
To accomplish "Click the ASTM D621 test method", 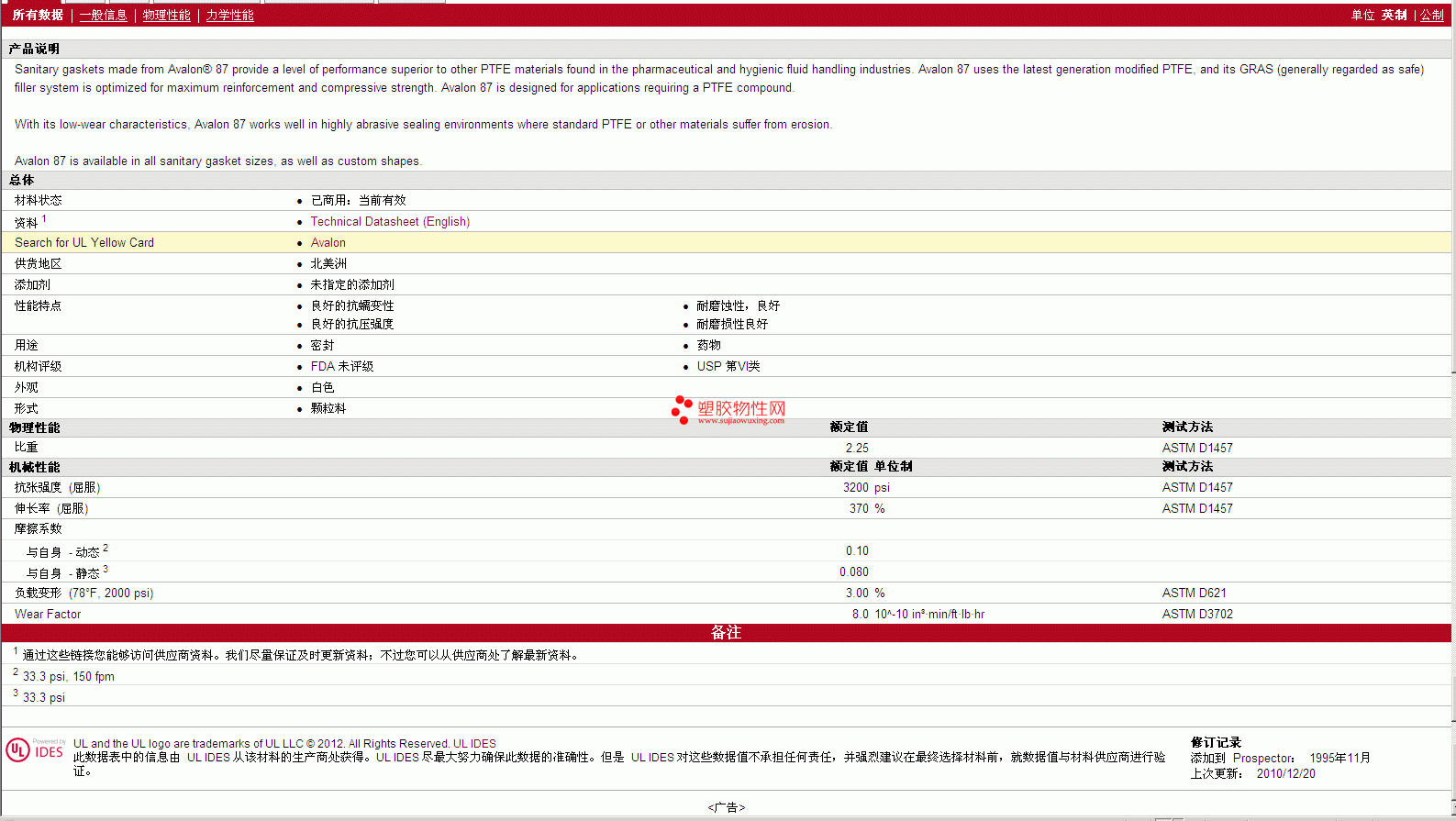I will tap(1194, 593).
